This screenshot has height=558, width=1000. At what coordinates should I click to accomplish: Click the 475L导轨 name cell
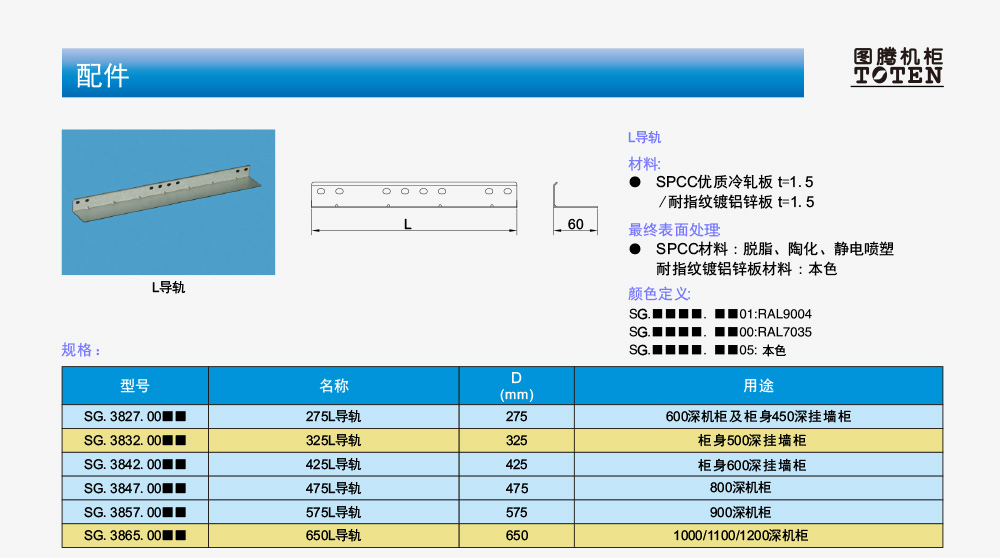click(334, 488)
